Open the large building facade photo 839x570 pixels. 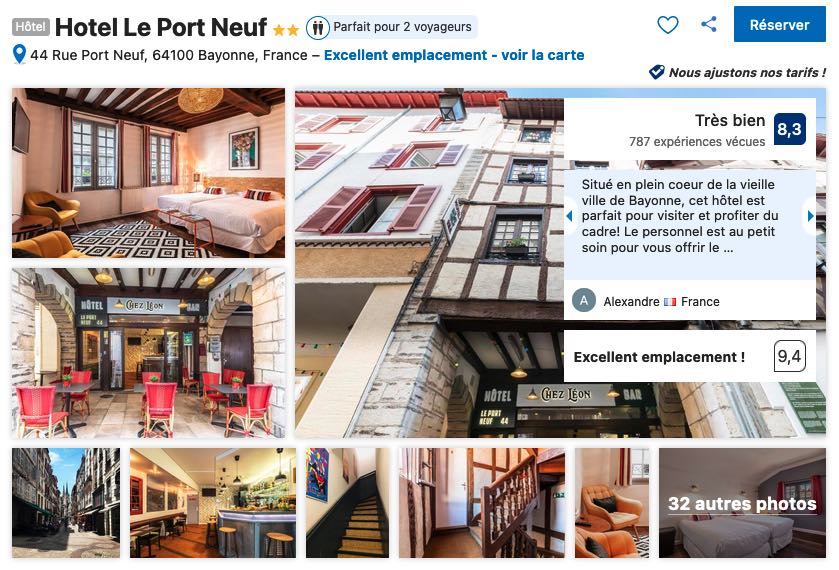(x=428, y=263)
